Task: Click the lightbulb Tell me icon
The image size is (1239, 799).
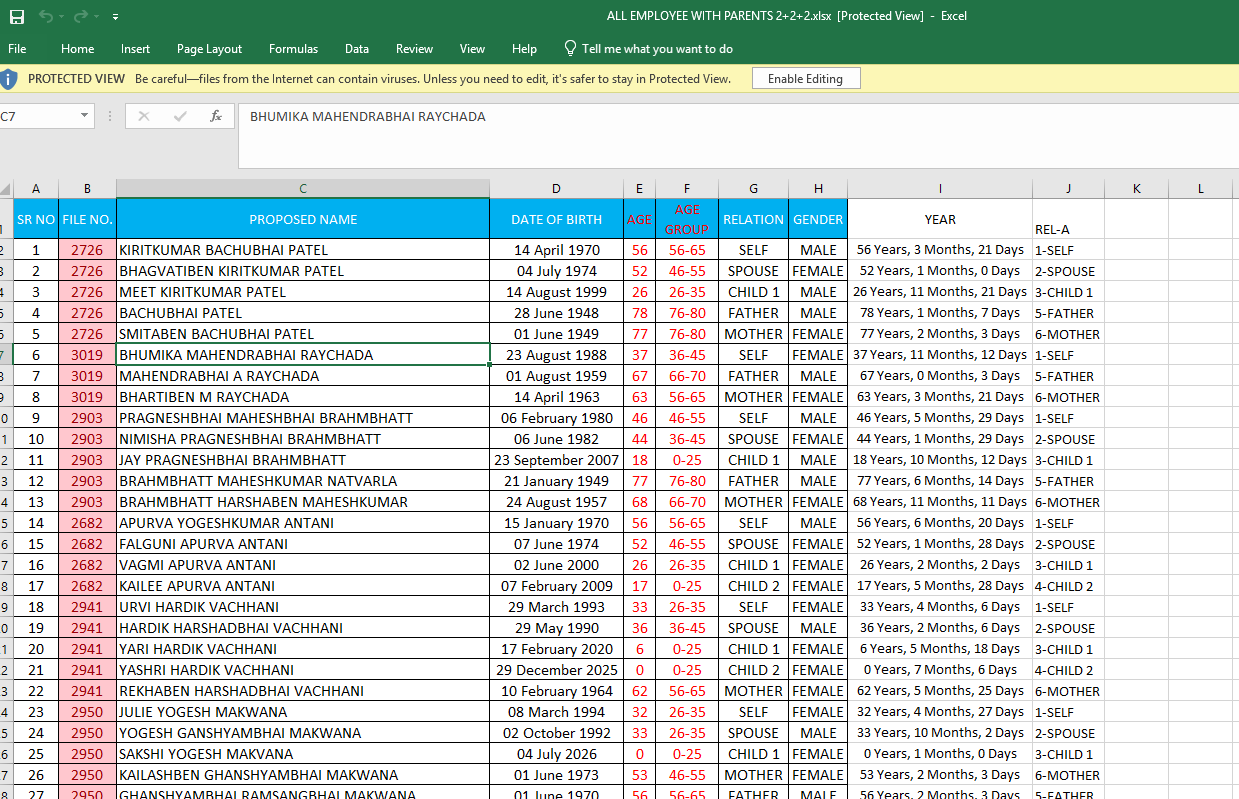Action: point(570,48)
